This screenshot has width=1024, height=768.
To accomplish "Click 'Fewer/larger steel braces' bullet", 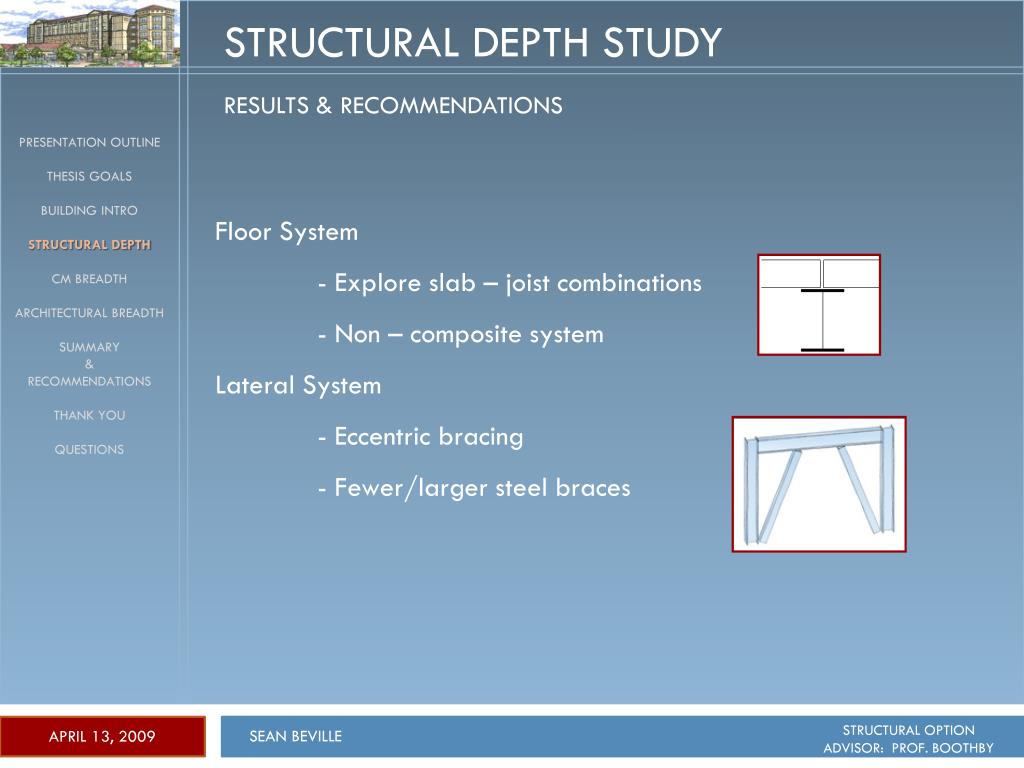I will pyautogui.click(x=474, y=488).
